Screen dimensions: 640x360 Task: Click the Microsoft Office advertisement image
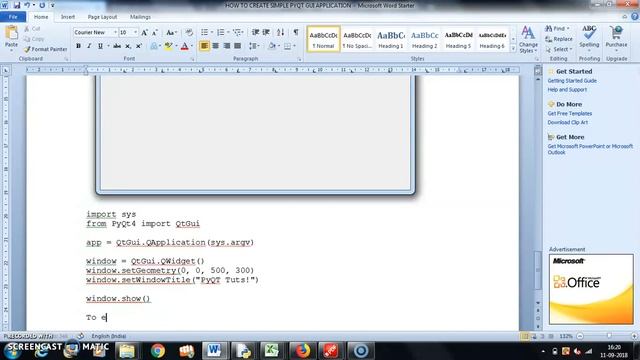[x=591, y=289]
